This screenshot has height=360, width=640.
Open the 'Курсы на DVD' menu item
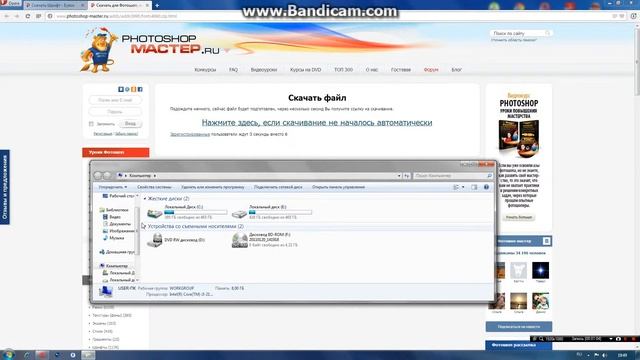point(305,70)
